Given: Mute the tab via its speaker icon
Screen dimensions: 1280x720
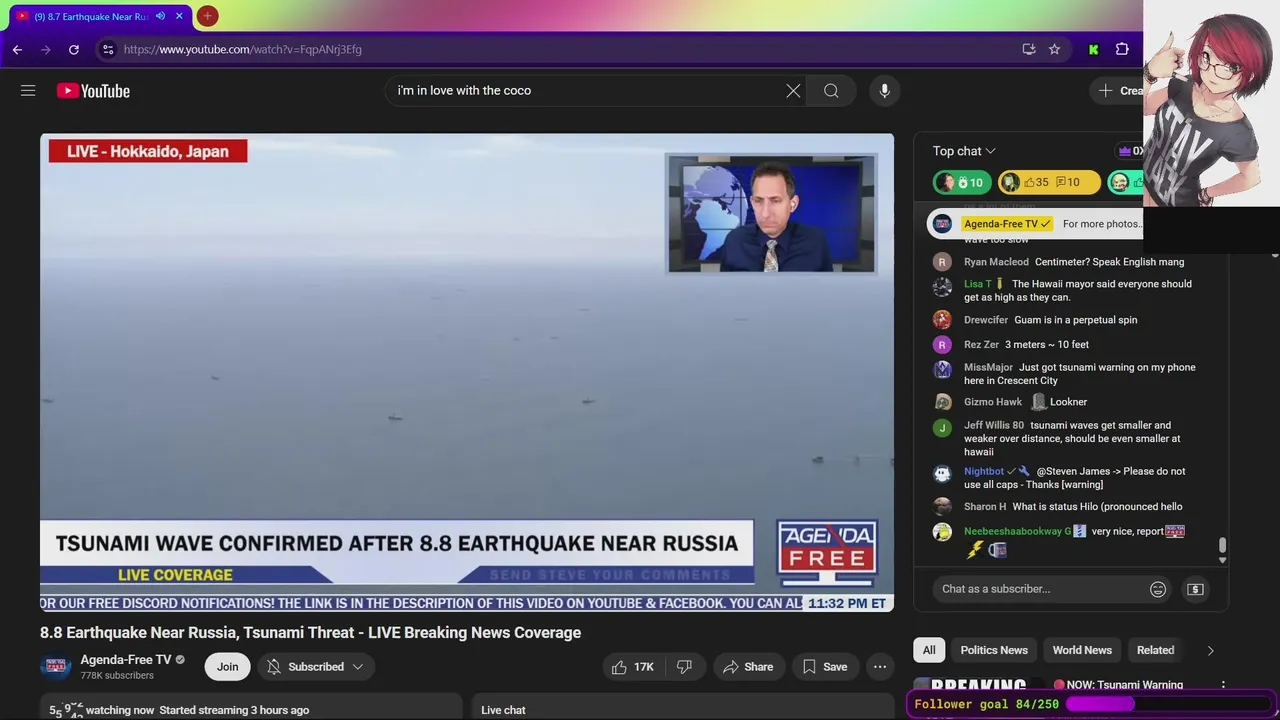Looking at the screenshot, I should (160, 16).
